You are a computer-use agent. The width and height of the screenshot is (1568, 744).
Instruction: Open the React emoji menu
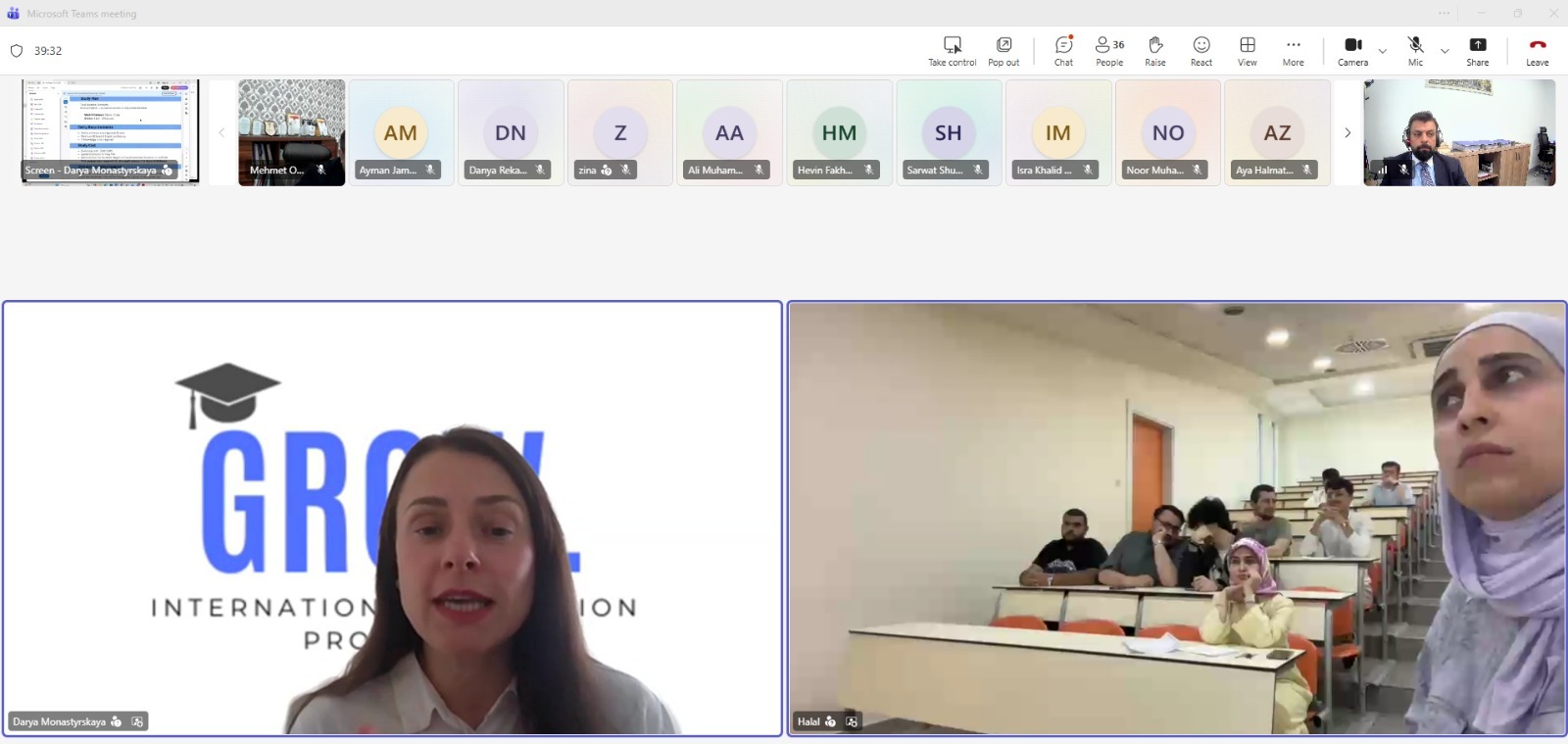tap(1201, 51)
